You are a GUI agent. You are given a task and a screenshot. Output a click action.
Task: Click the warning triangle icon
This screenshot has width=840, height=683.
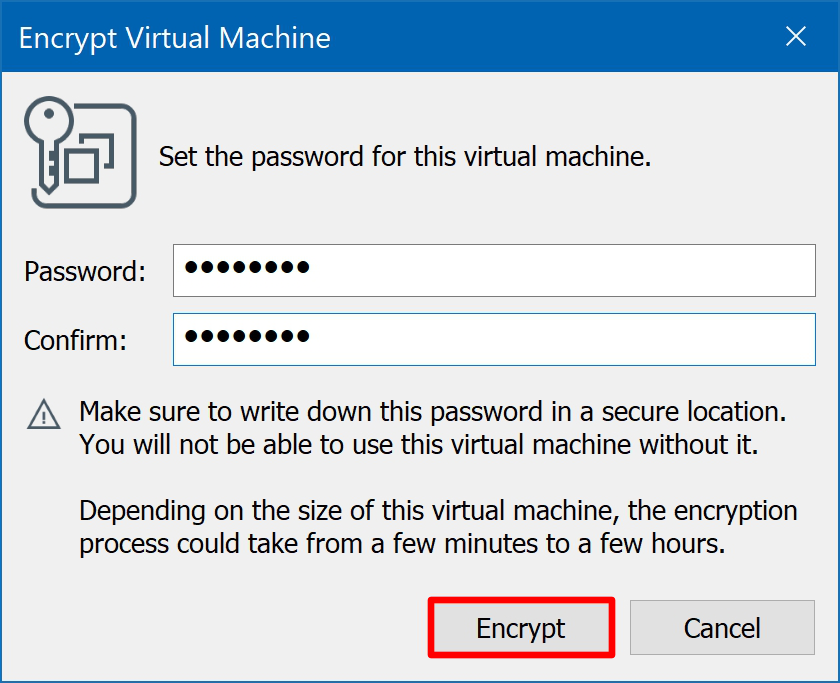[x=43, y=413]
